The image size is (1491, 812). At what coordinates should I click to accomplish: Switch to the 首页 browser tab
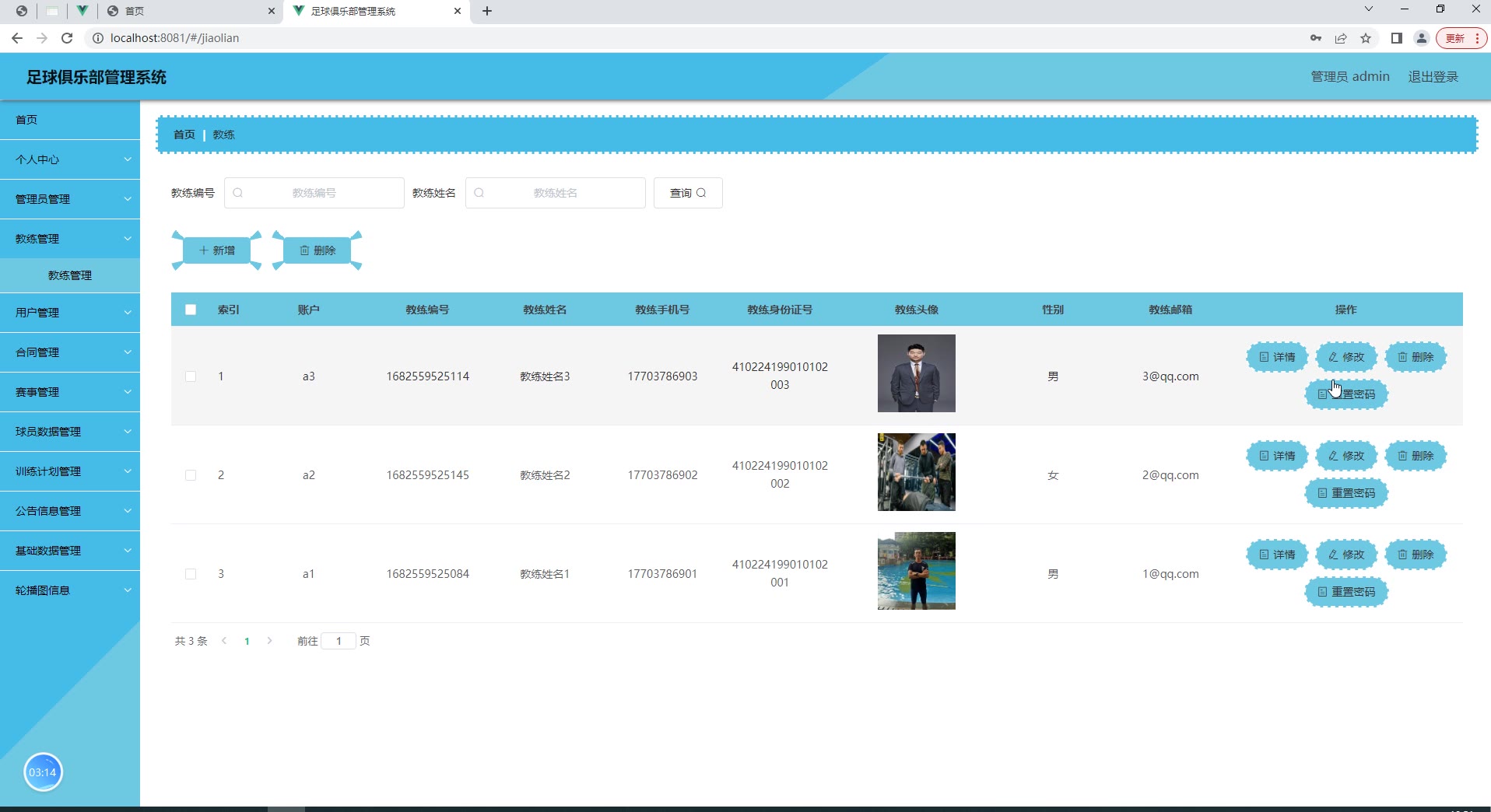(x=191, y=11)
